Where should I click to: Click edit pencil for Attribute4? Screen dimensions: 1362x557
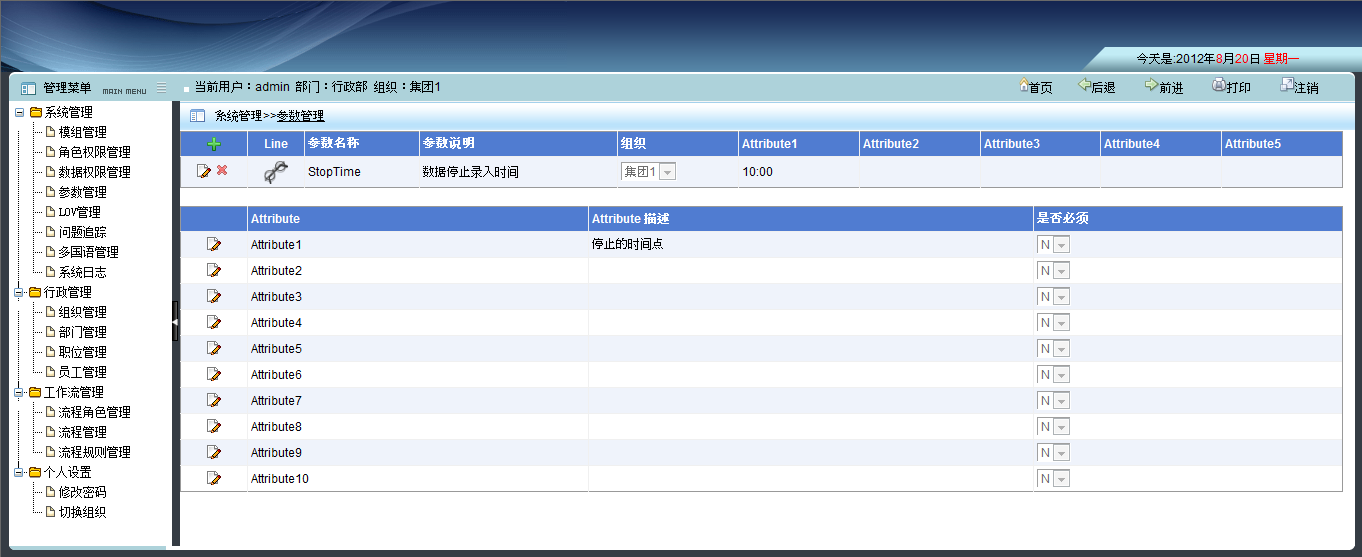point(213,322)
